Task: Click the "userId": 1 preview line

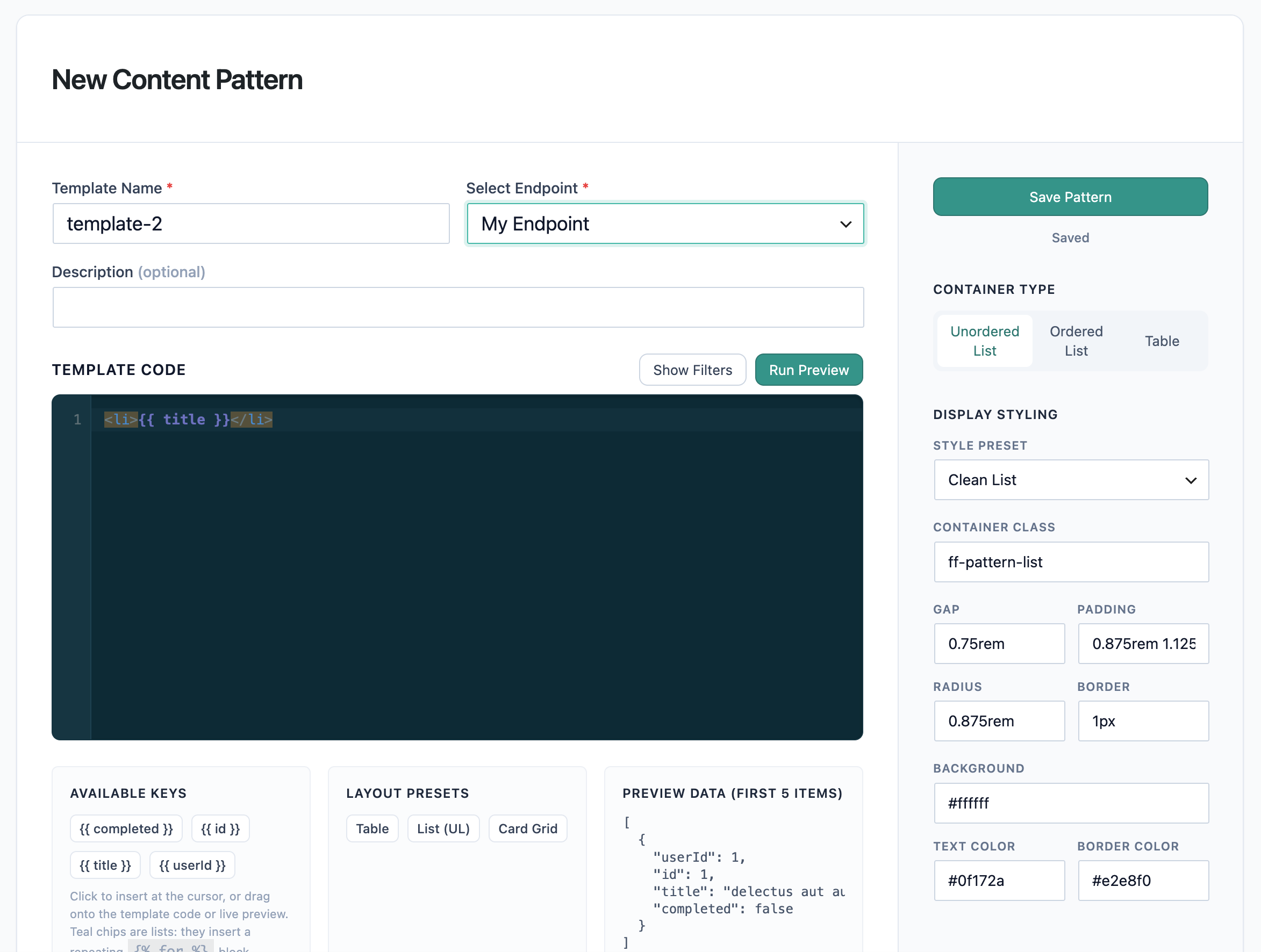Action: pyautogui.click(x=699, y=857)
